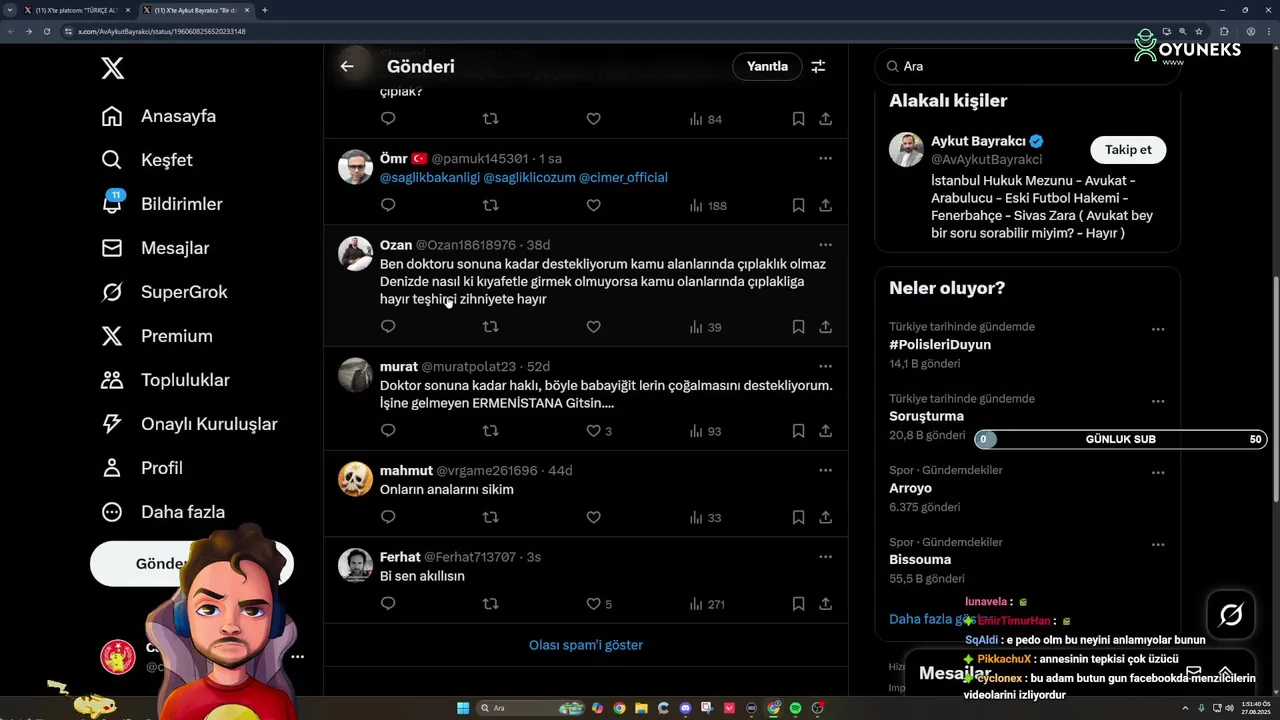The height and width of the screenshot is (720, 1280).
Task: Repost Ozan's reply
Action: click(x=490, y=327)
